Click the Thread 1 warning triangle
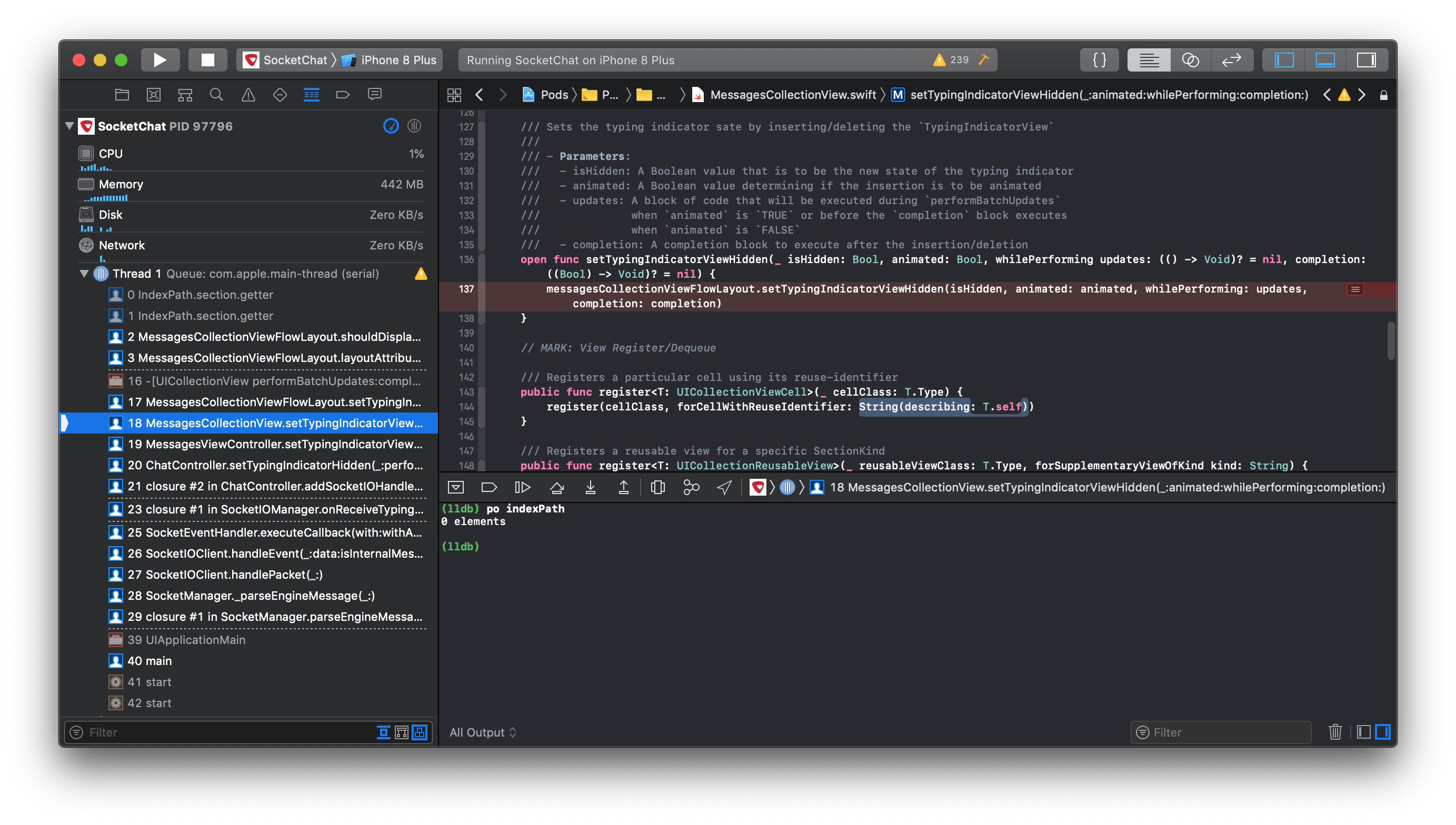The height and width of the screenshot is (825, 1456). pos(421,274)
